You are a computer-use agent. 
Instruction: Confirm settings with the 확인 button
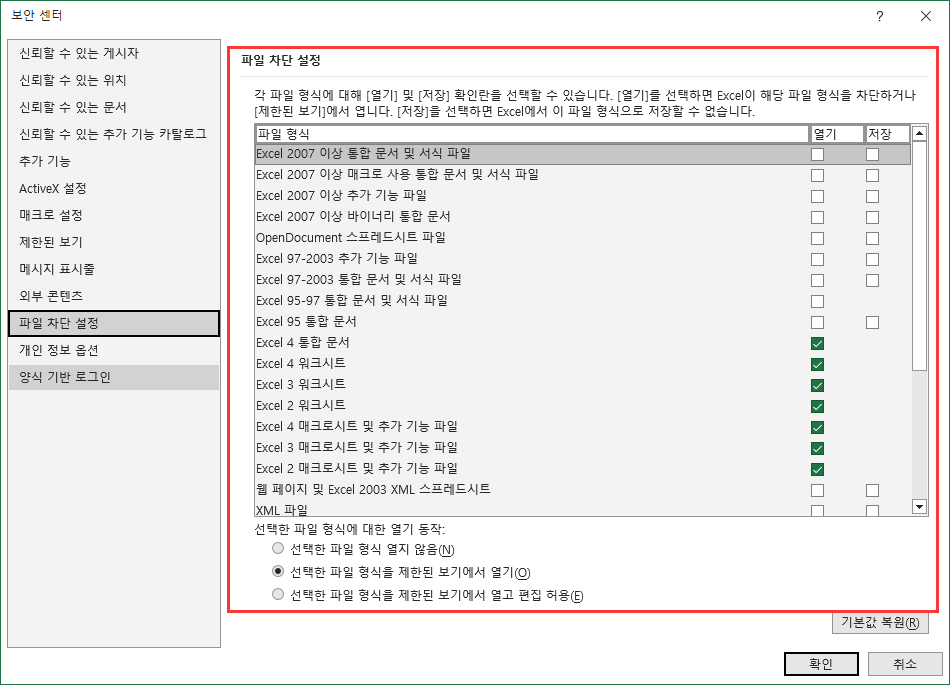point(820,663)
